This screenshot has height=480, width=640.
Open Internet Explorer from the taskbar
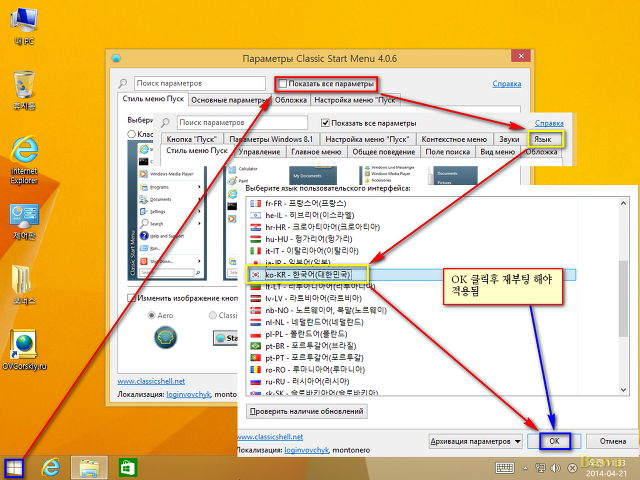[51, 467]
